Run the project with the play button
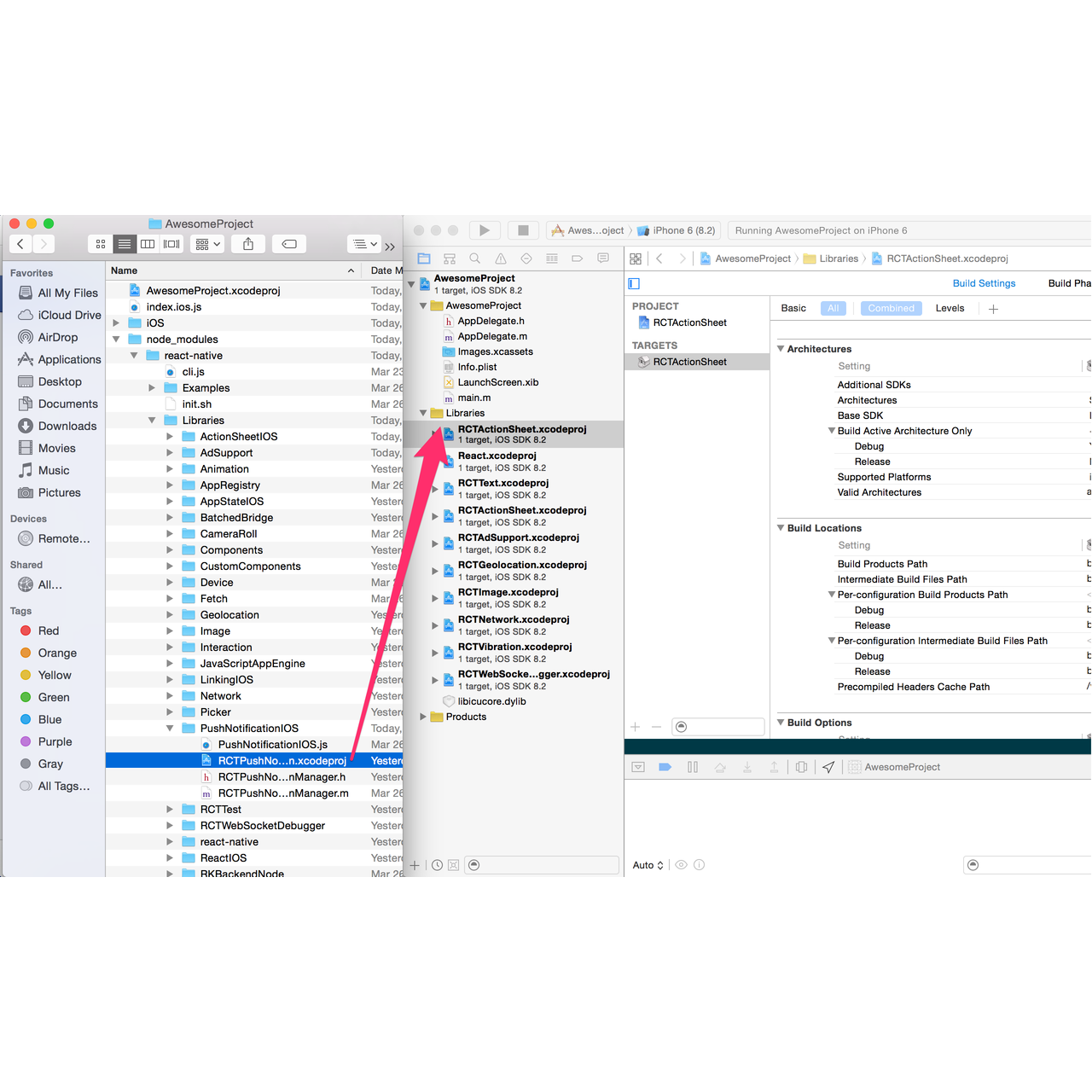Screen dimensions: 1092x1092 click(484, 229)
